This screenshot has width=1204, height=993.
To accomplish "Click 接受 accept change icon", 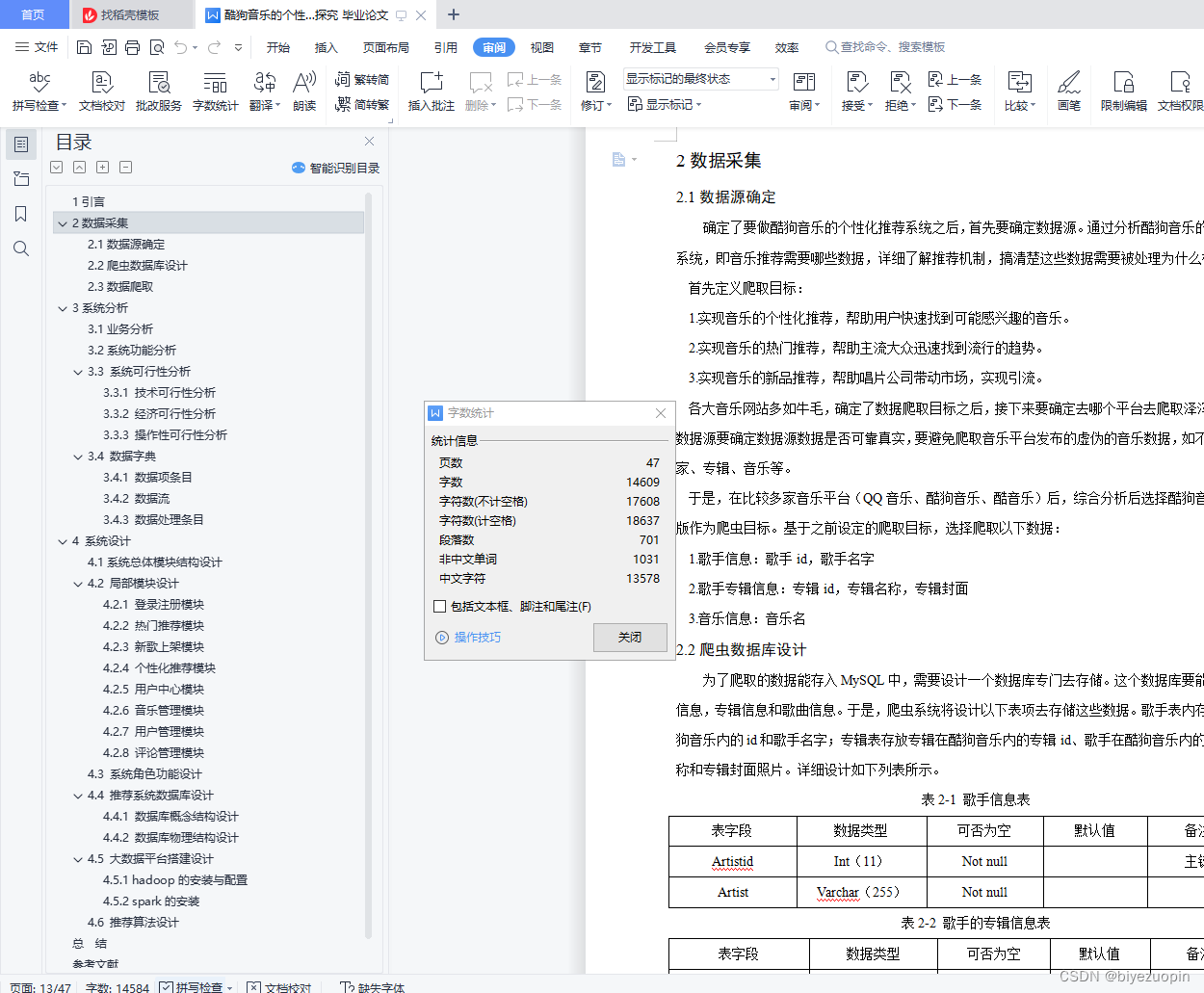I will pos(856,83).
